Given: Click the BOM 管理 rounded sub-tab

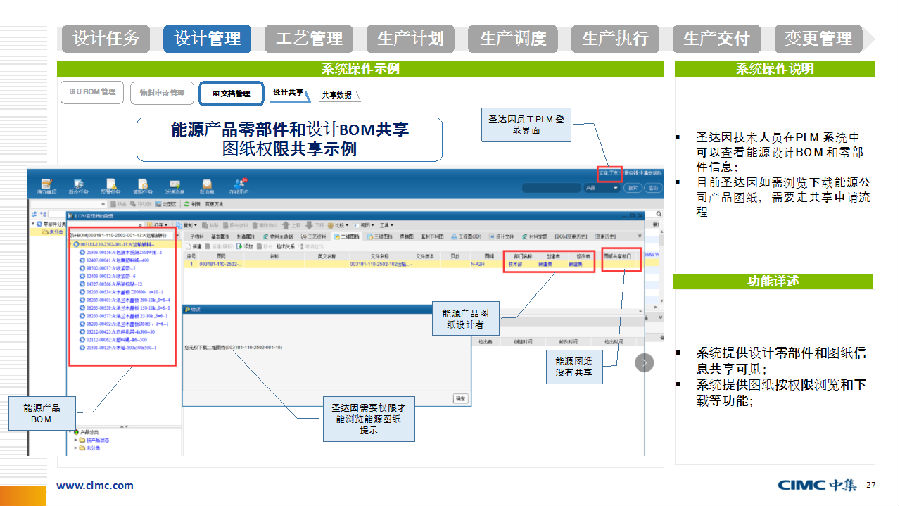Looking at the screenshot, I should click(92, 92).
